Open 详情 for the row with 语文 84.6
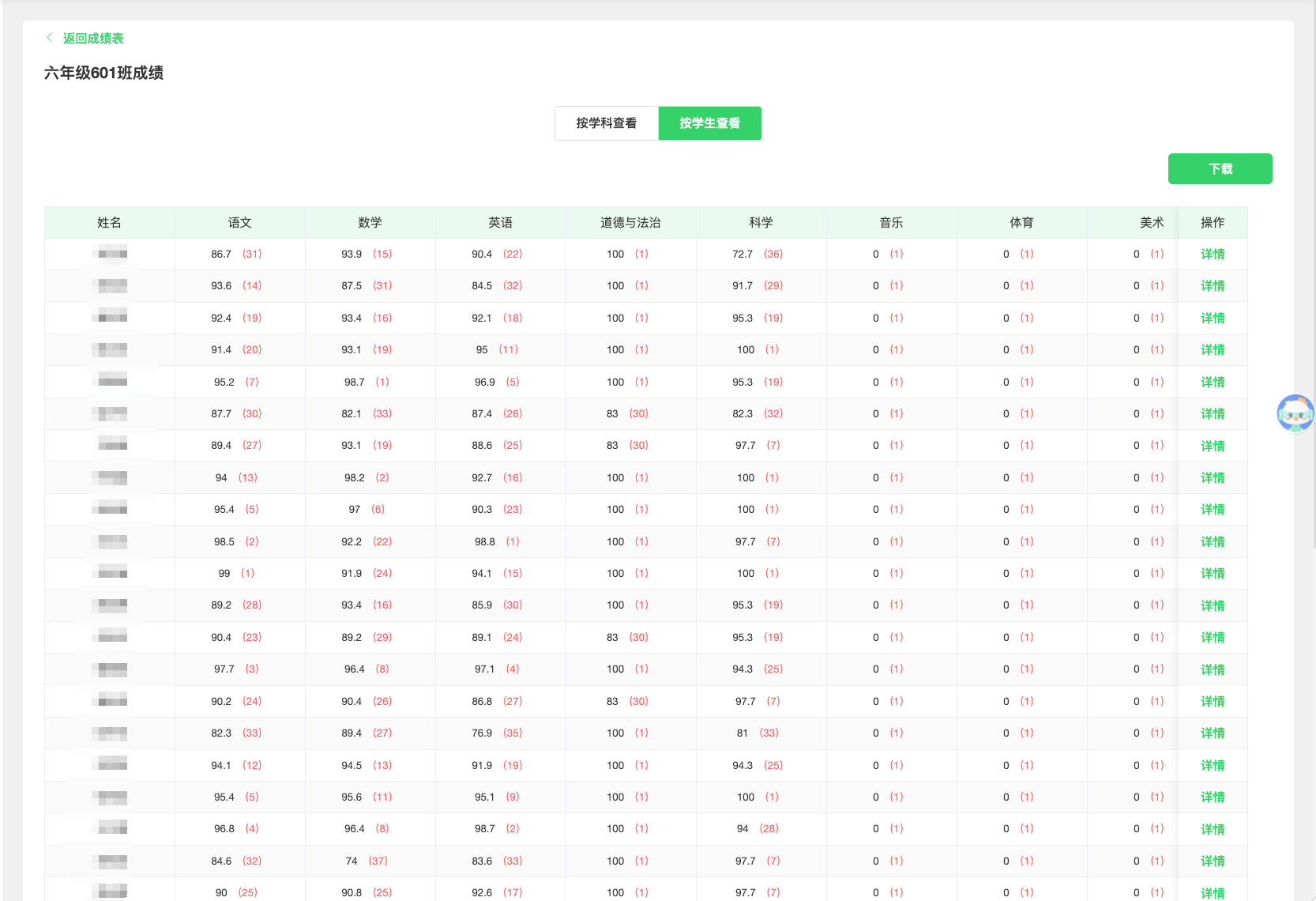This screenshot has width=1316, height=901. (1213, 861)
